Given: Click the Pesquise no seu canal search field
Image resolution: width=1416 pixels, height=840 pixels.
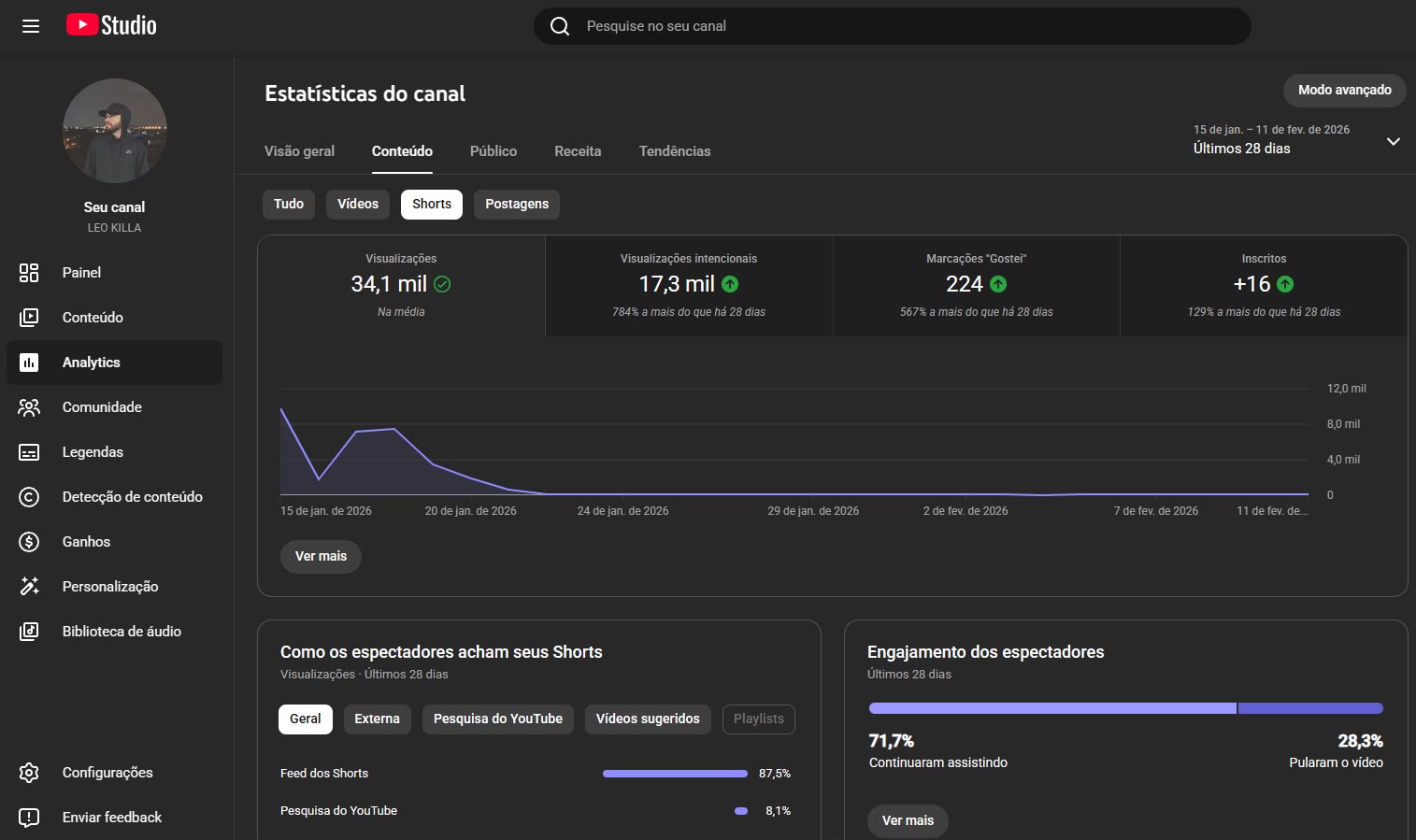Looking at the screenshot, I should tap(893, 26).
